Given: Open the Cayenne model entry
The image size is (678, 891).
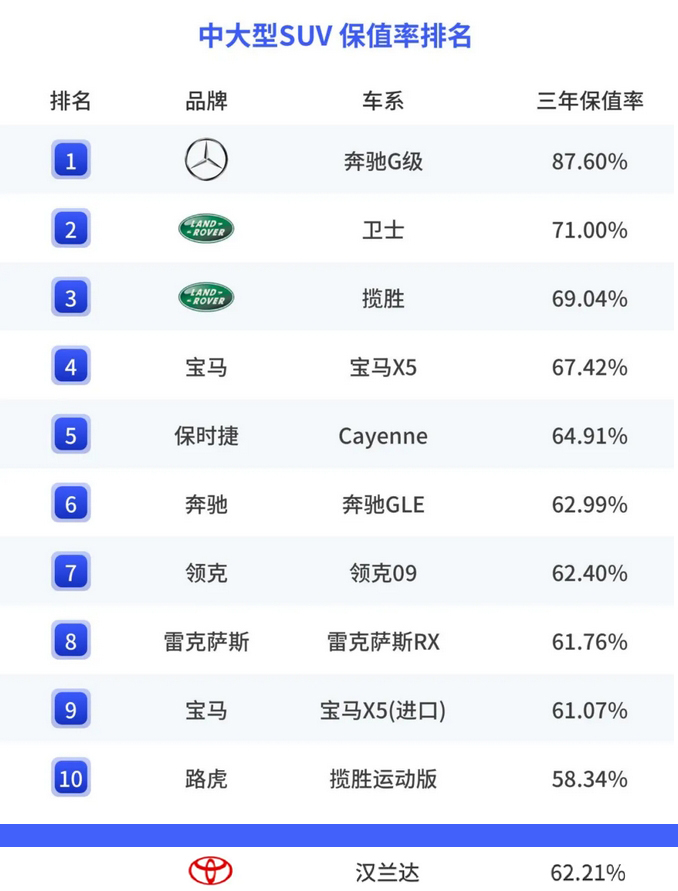Looking at the screenshot, I should (382, 436).
